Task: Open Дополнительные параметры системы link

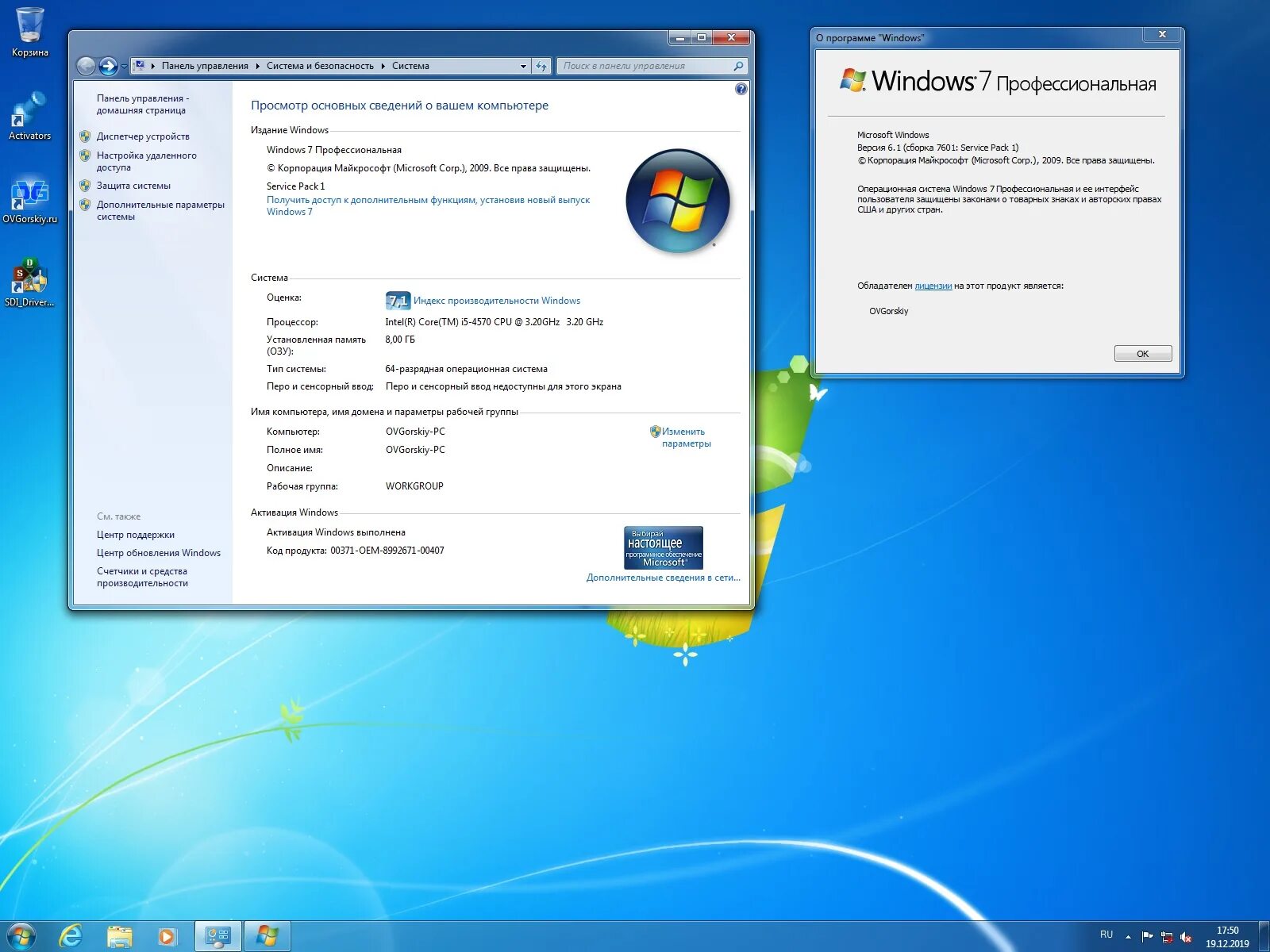Action: point(160,210)
